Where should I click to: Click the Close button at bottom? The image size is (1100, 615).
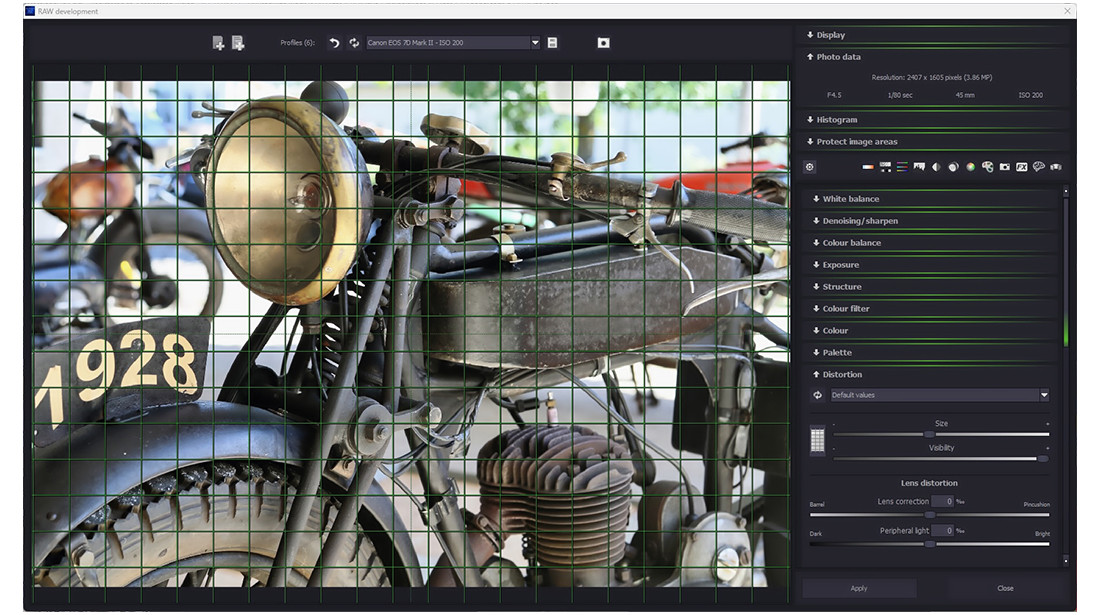1005,588
